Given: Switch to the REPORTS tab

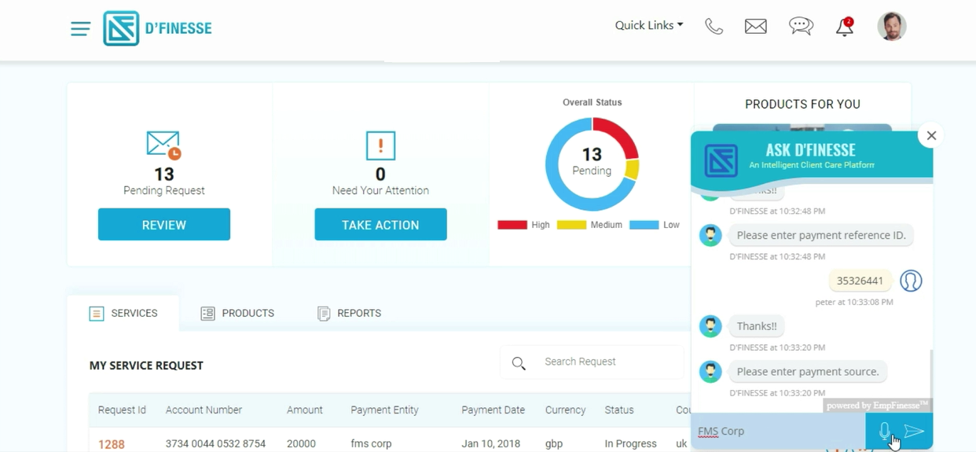Looking at the screenshot, I should tap(349, 313).
